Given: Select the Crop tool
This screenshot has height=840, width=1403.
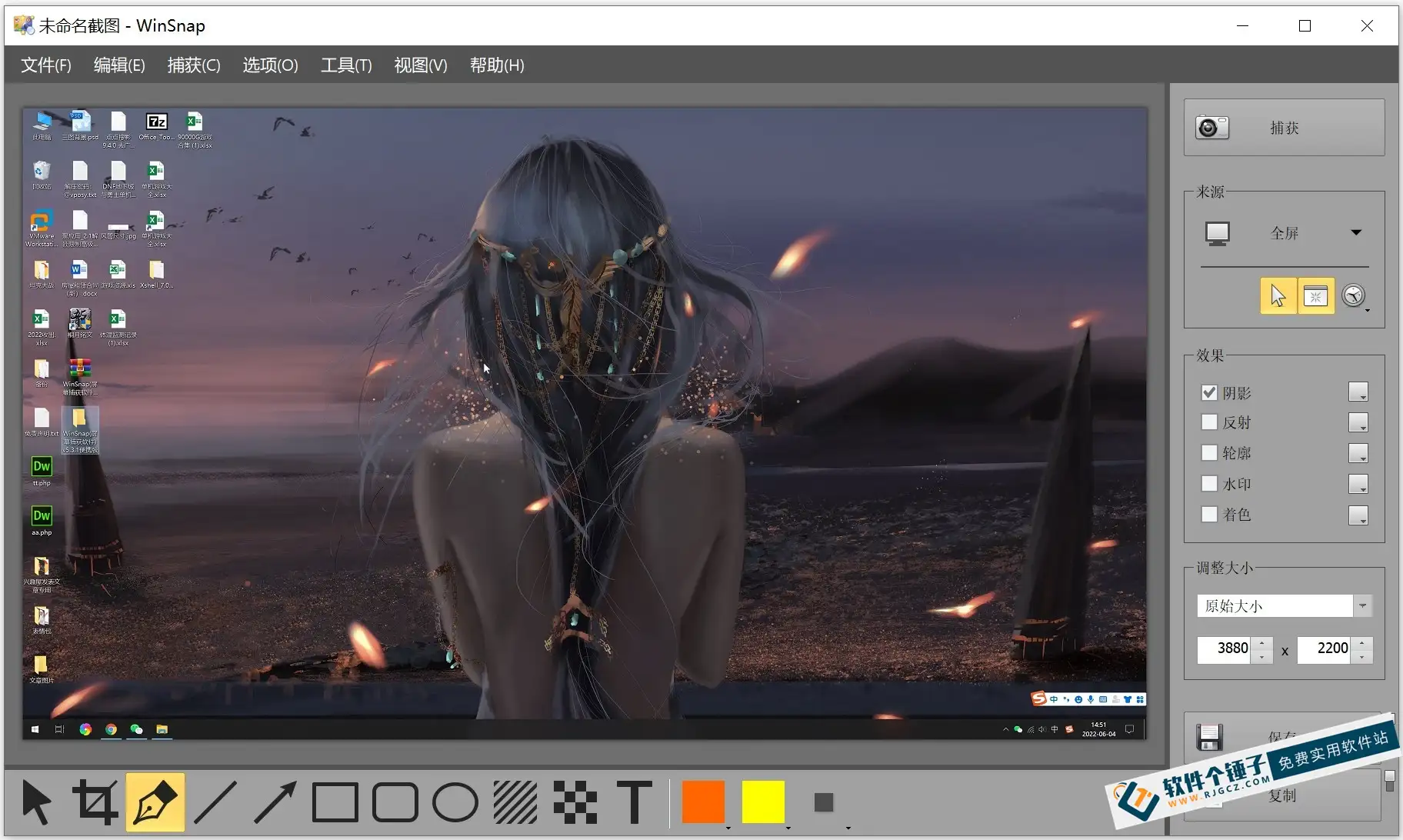Looking at the screenshot, I should (x=95, y=802).
